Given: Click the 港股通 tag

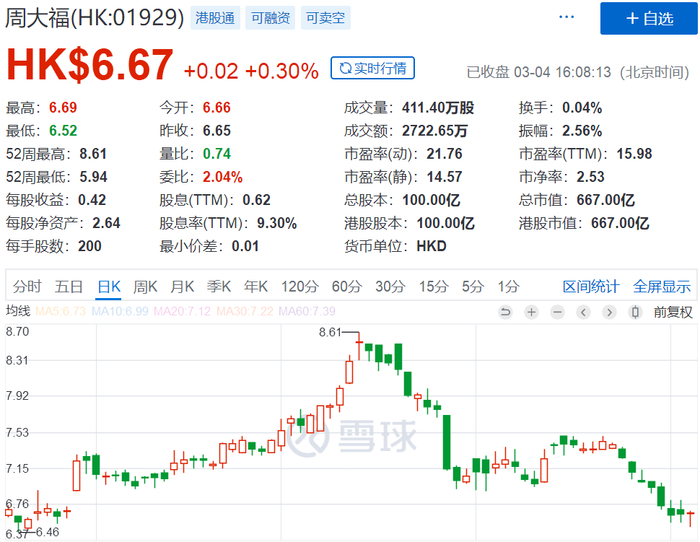Looking at the screenshot, I should click(x=215, y=18).
